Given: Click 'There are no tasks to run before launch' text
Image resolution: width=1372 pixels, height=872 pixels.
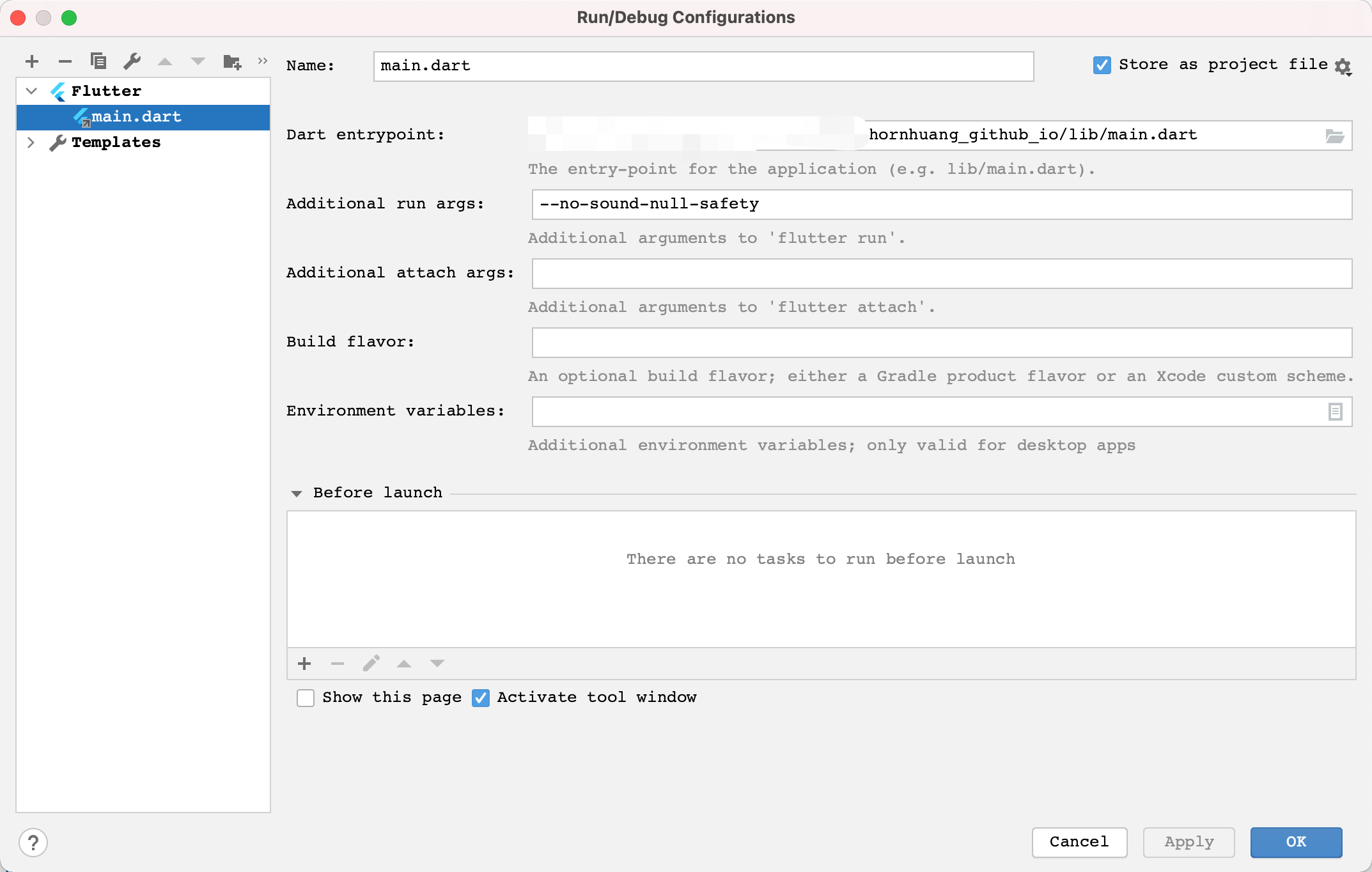Looking at the screenshot, I should (821, 559).
